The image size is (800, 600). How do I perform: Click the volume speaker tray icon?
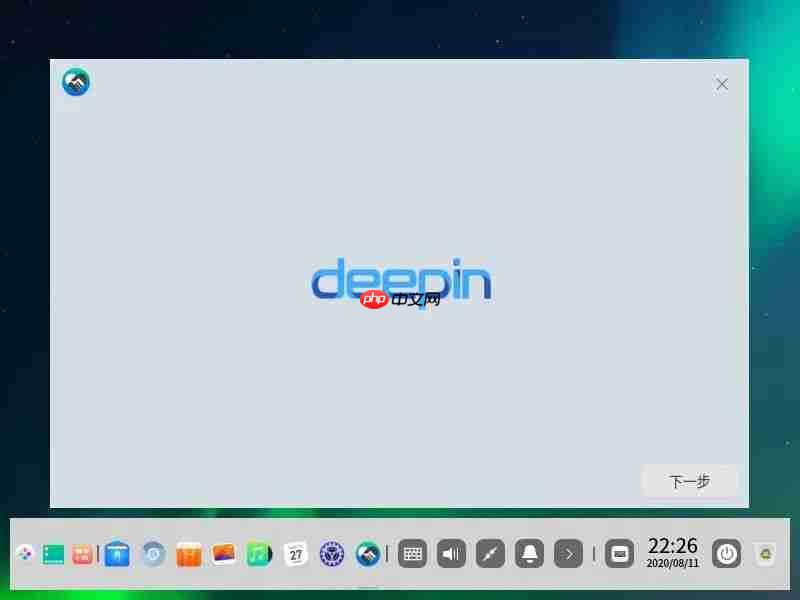pos(451,554)
